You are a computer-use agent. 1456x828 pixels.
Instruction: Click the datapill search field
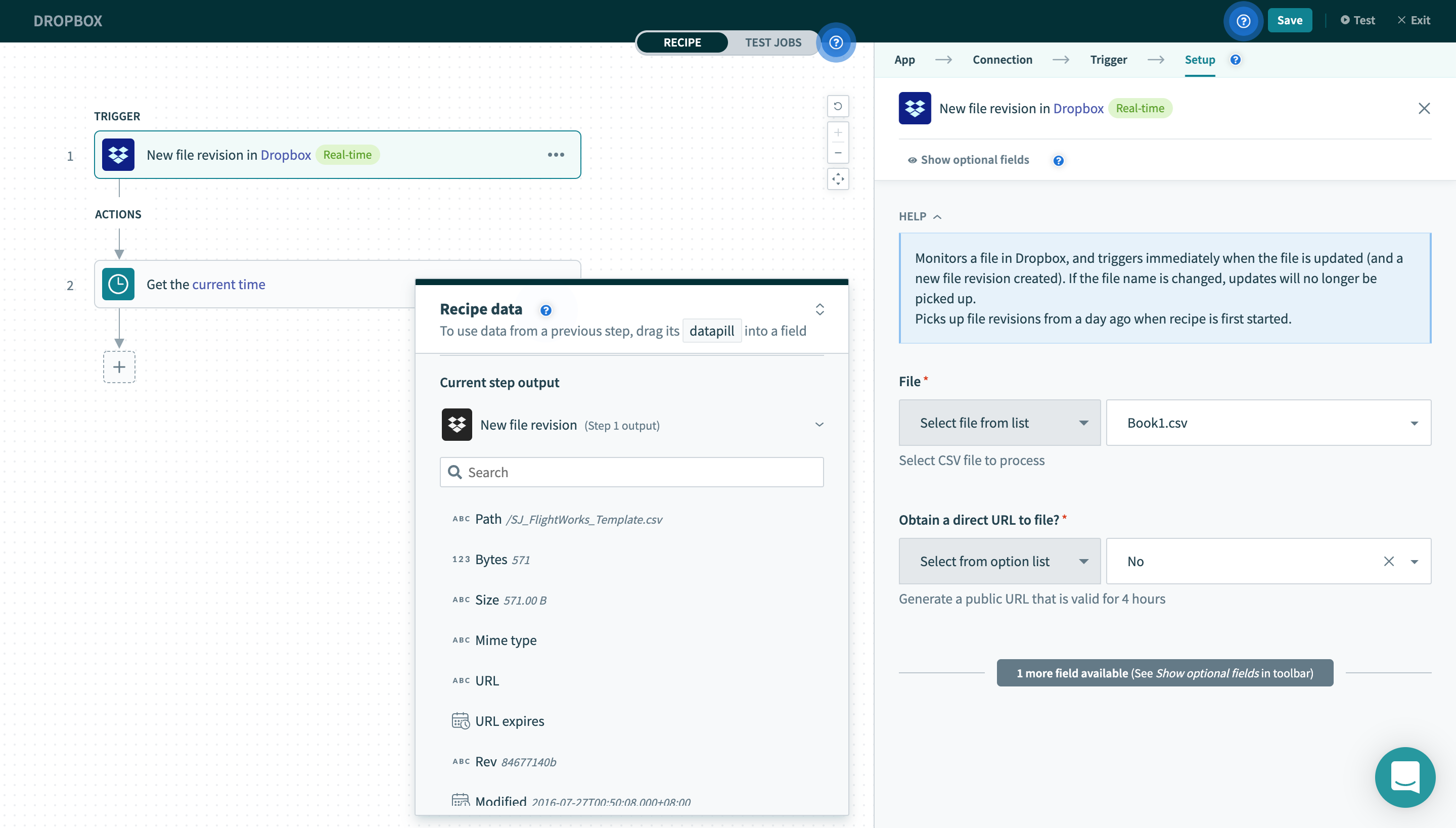click(x=631, y=472)
